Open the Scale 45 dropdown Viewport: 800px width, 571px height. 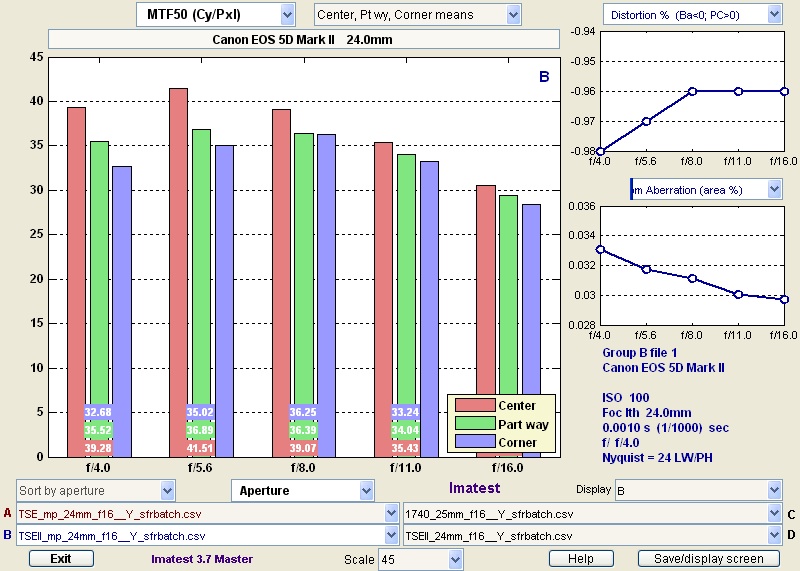pyautogui.click(x=420, y=559)
